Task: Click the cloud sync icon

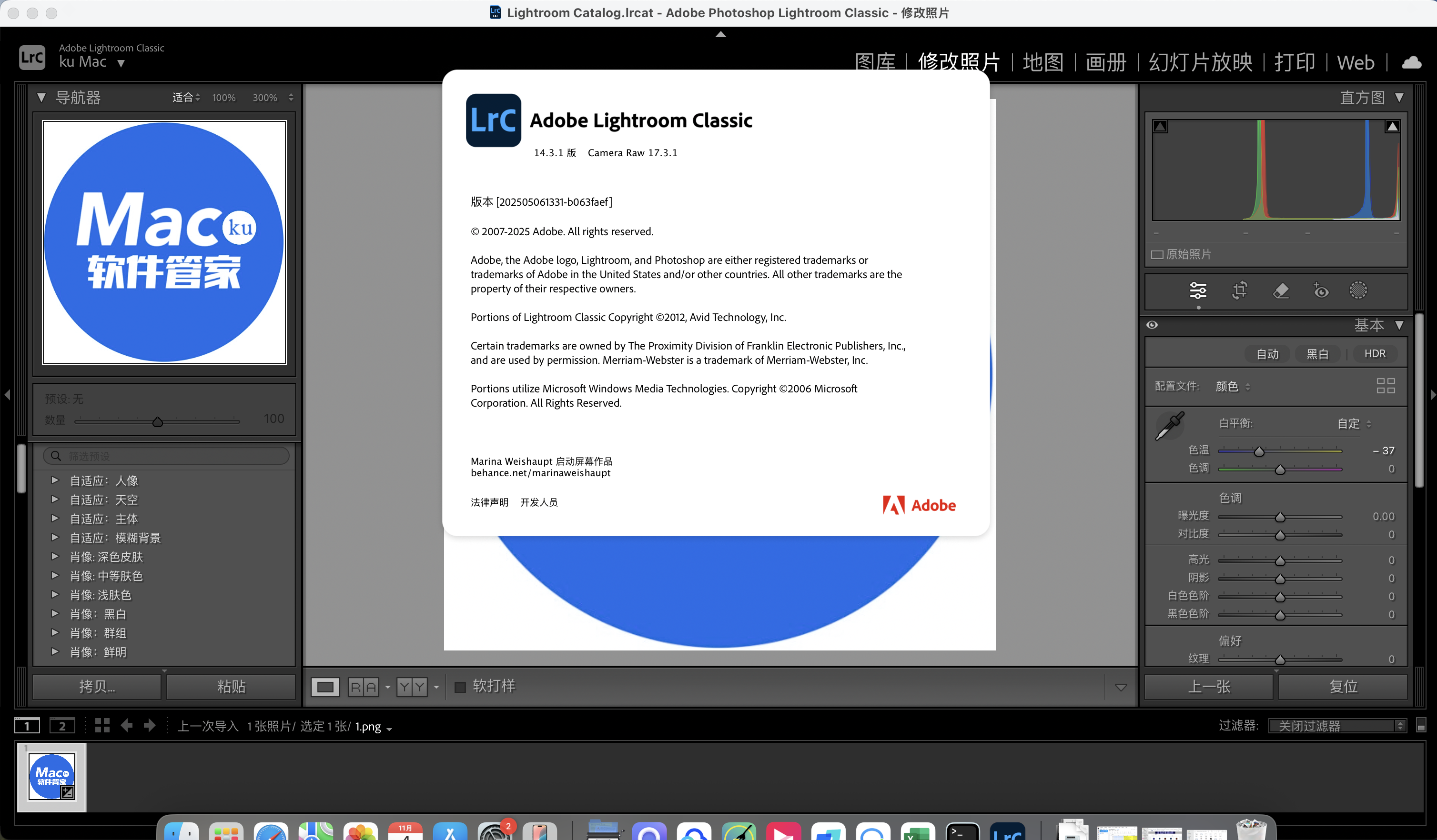Action: [x=1411, y=62]
